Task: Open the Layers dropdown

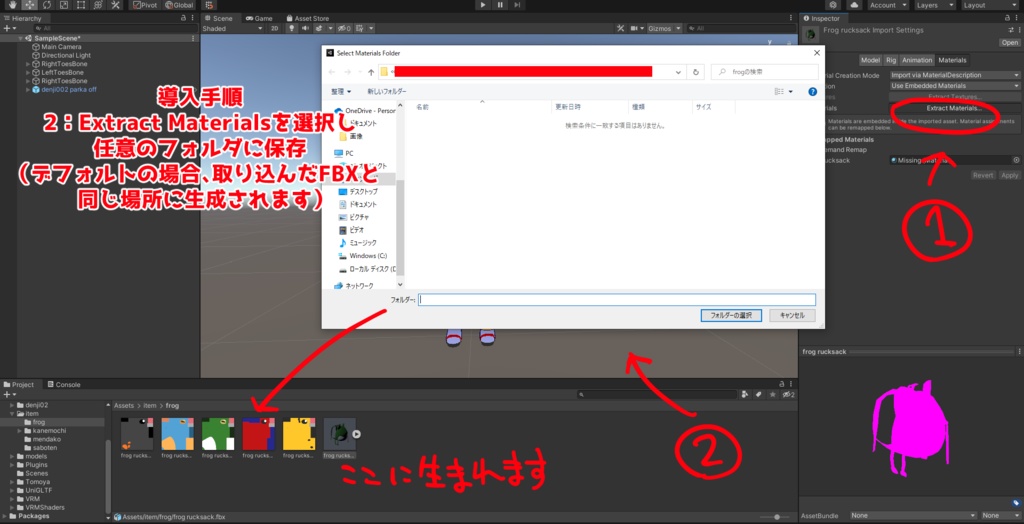Action: 934,5
